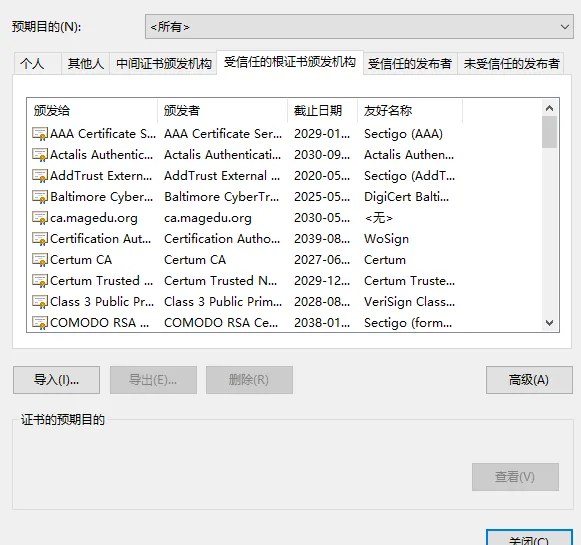Click the ca.magedu.org certificate icon
The height and width of the screenshot is (545, 581).
40,218
